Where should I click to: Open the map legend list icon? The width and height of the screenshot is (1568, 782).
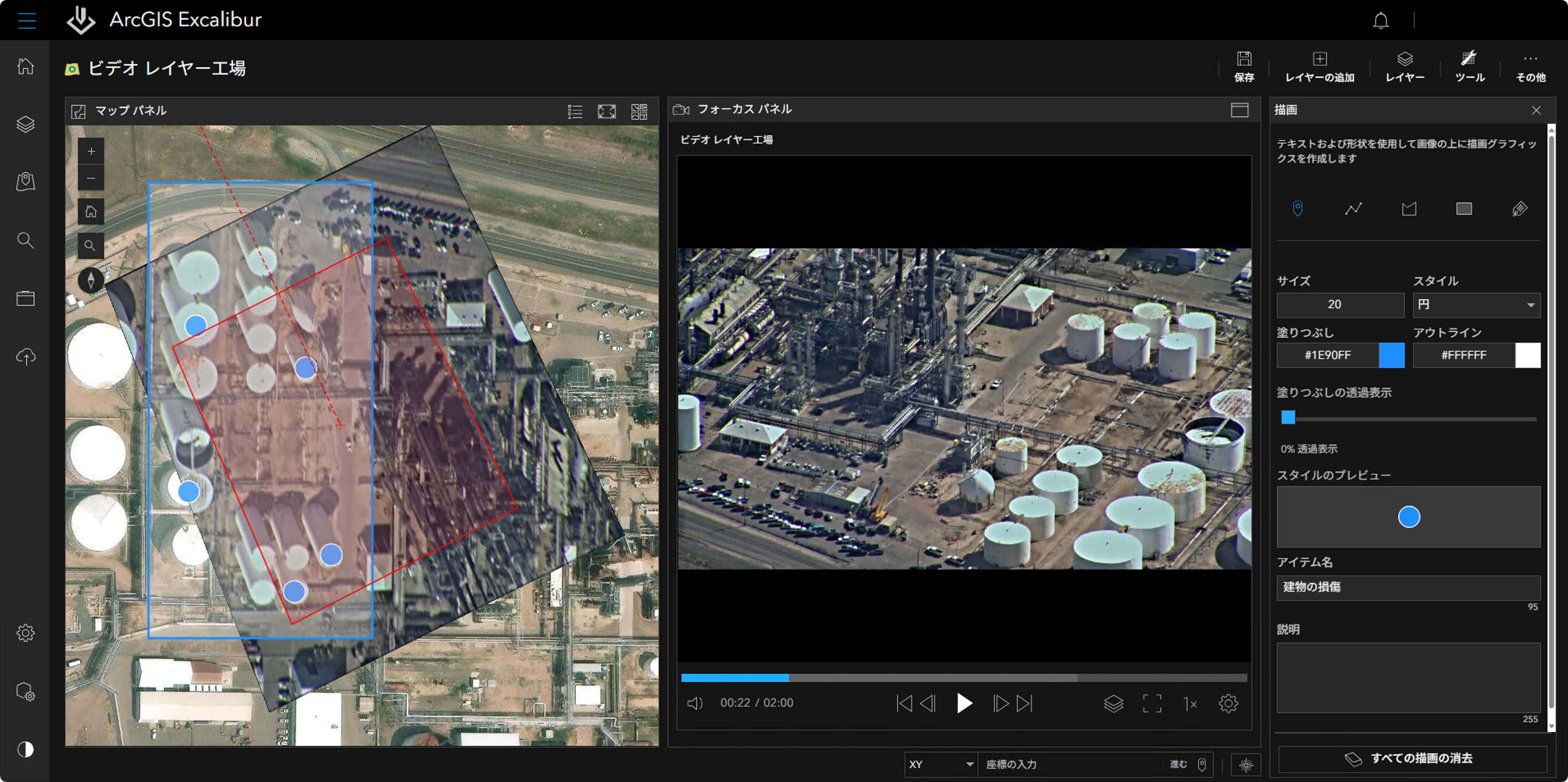point(574,112)
